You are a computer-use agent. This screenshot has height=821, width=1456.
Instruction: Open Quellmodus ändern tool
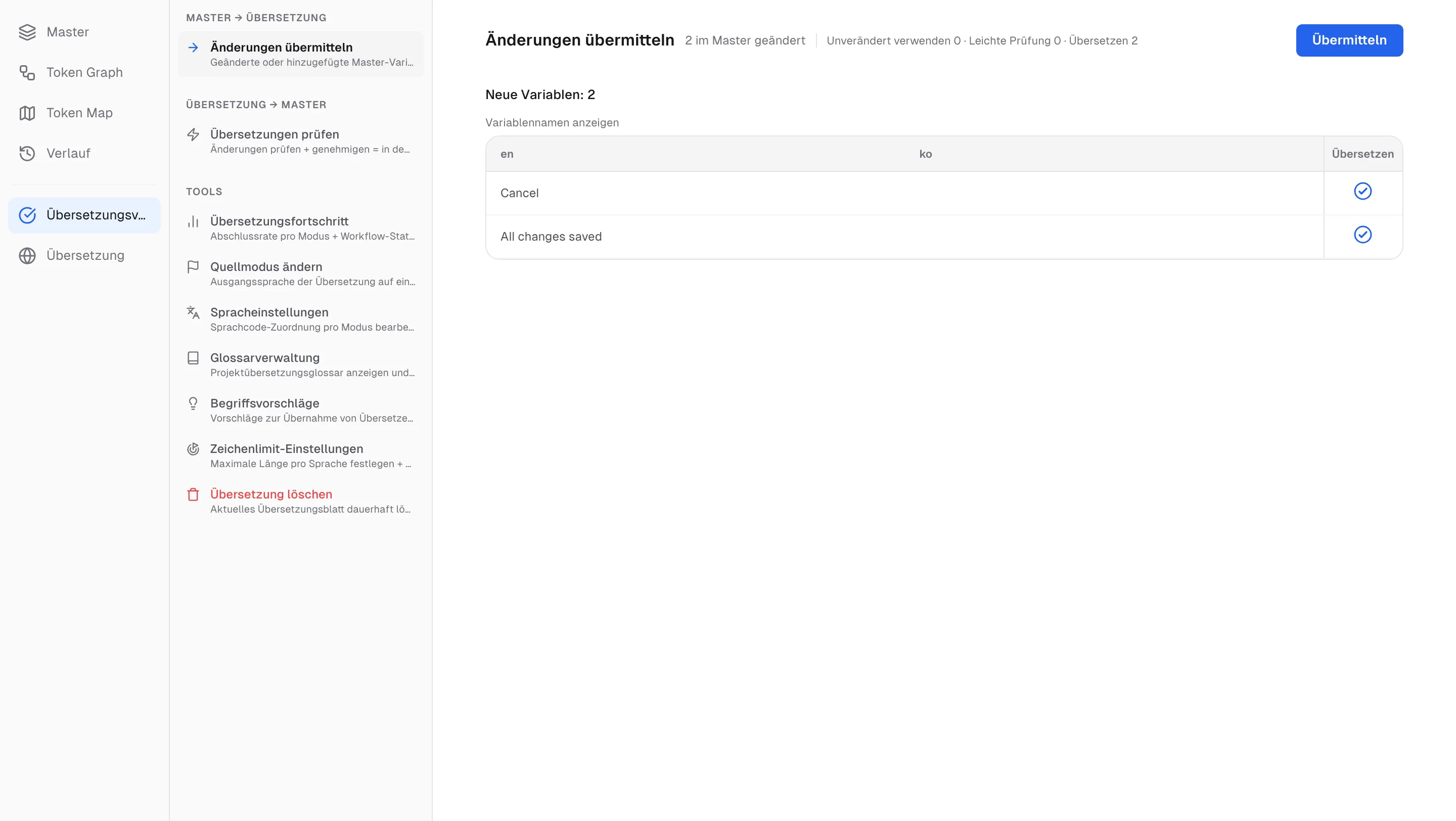pyautogui.click(x=301, y=273)
